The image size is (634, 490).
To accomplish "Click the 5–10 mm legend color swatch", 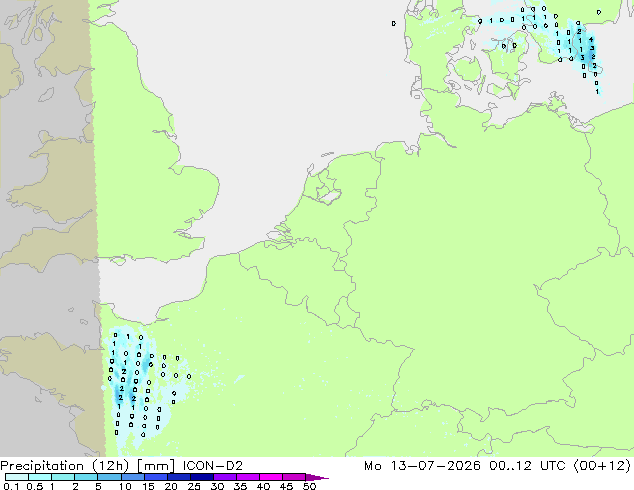I will (x=109, y=477).
